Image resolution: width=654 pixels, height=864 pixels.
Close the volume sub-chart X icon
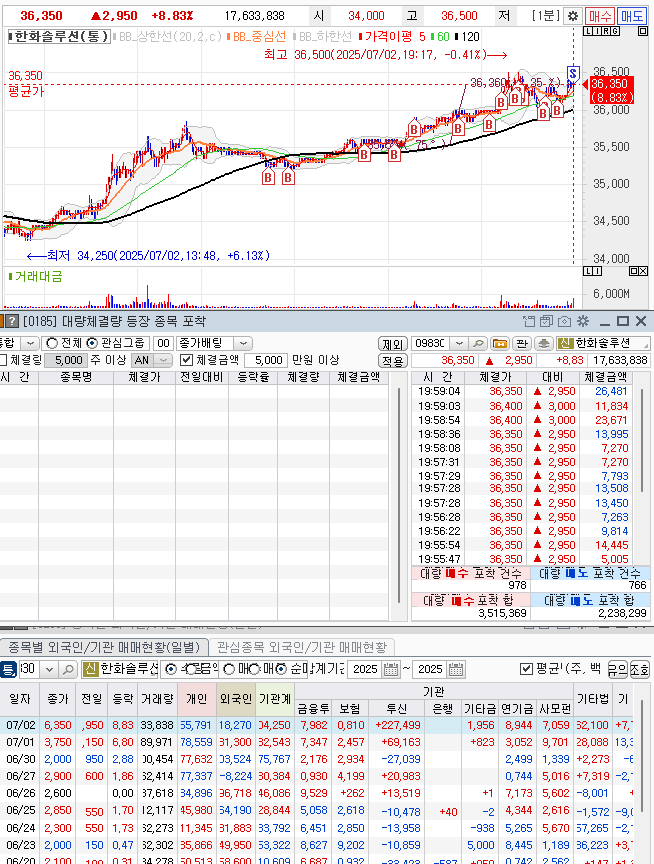(644, 271)
